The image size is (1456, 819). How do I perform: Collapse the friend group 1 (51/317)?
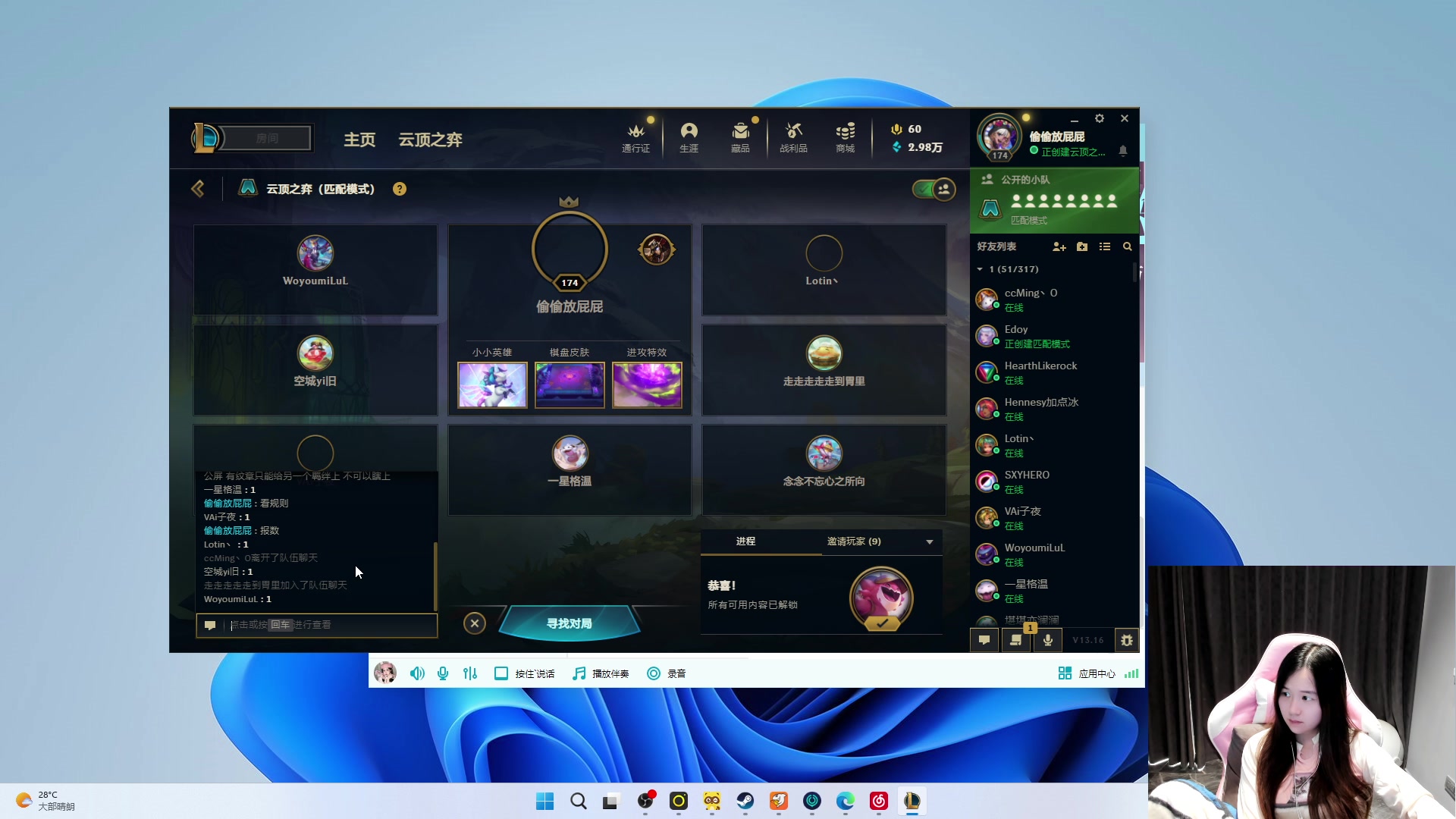click(x=980, y=269)
